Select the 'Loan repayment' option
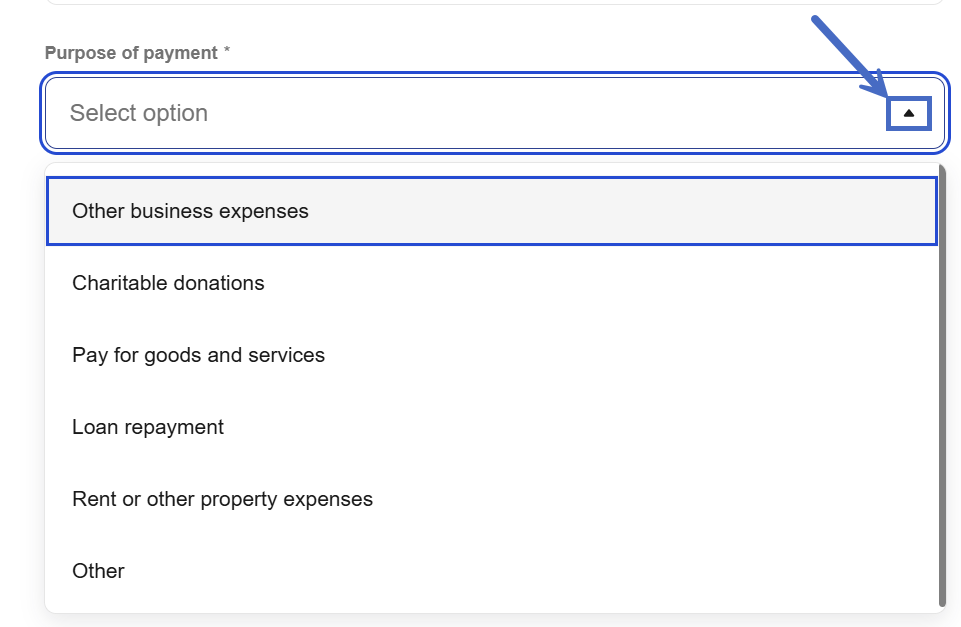The height and width of the screenshot is (627, 961). click(x=148, y=427)
